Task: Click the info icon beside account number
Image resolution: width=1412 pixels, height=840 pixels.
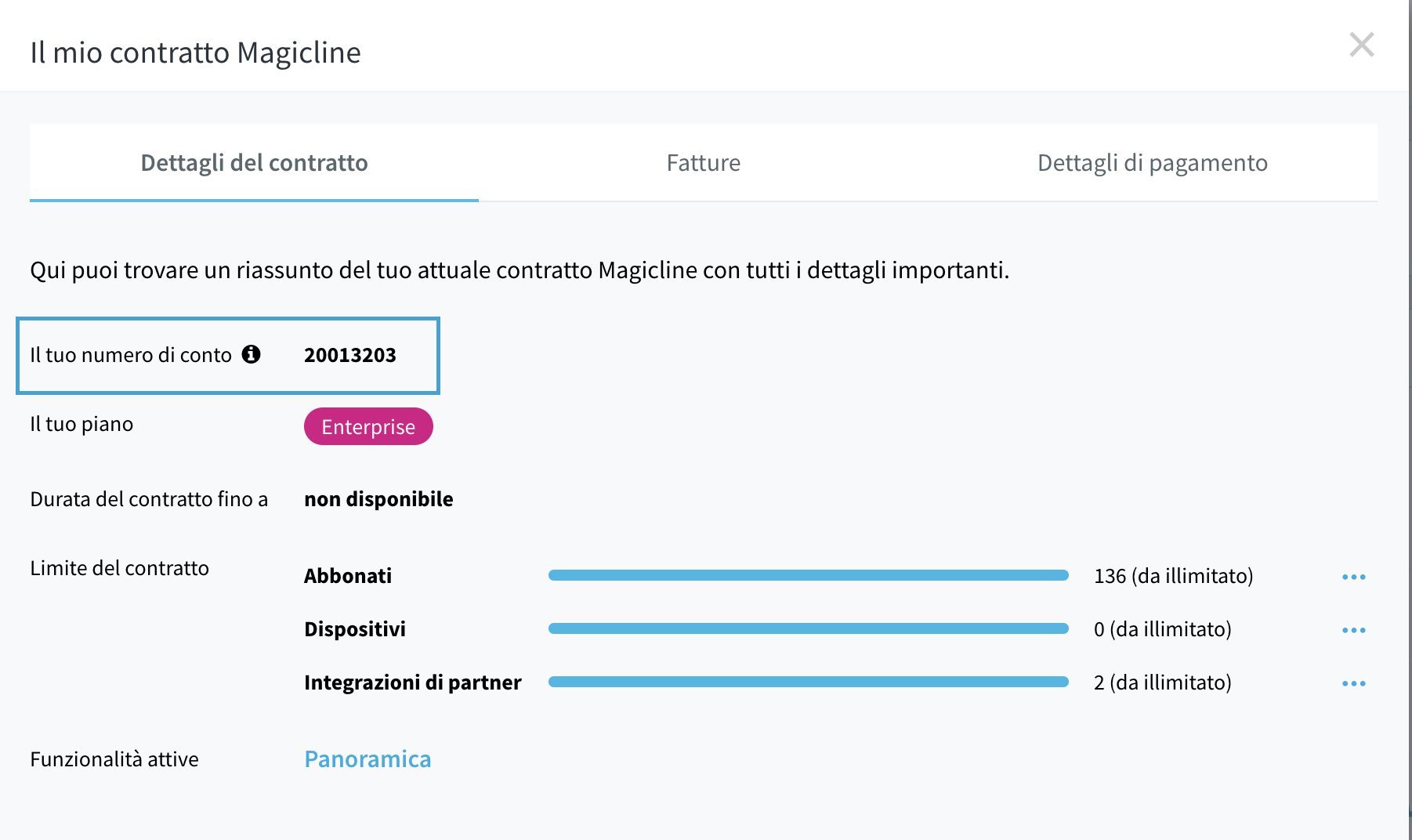Action: point(251,354)
